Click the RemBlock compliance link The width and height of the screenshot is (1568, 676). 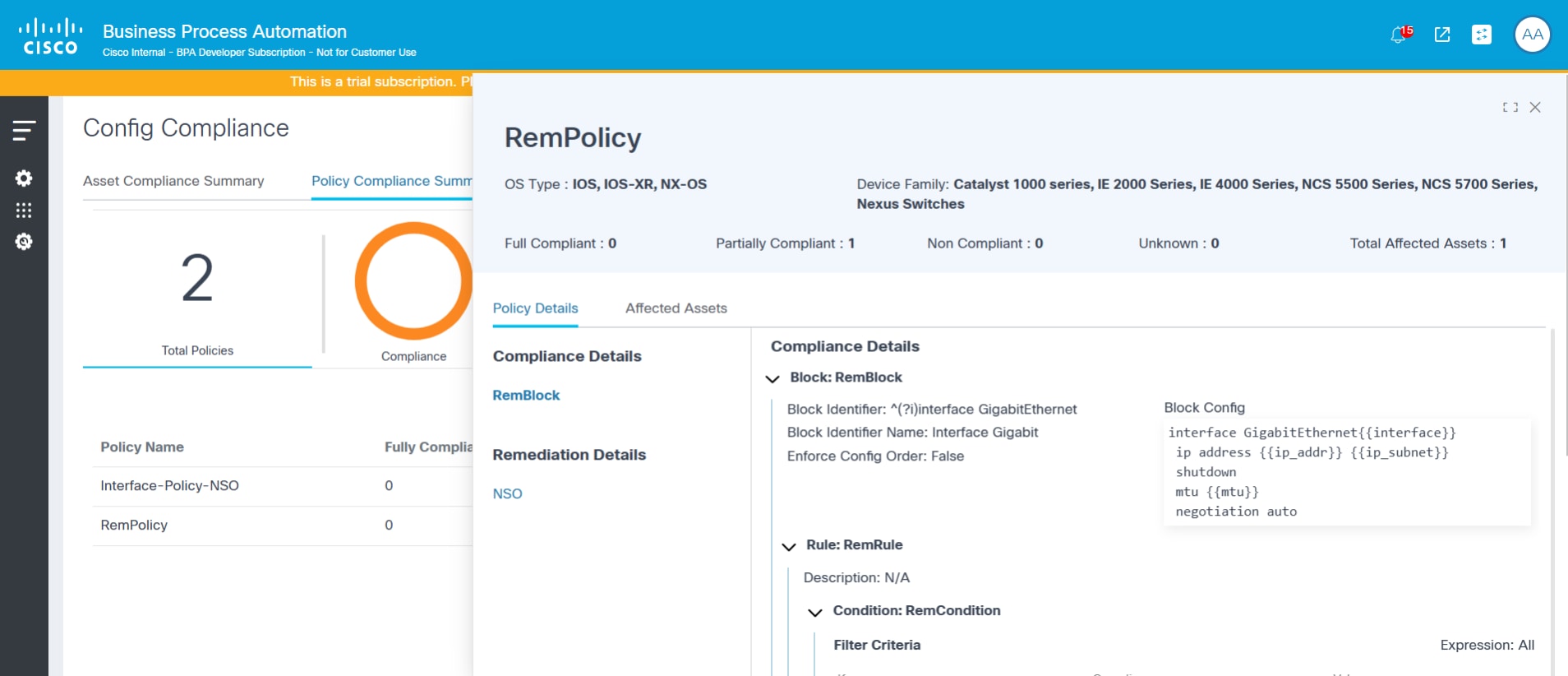(526, 396)
